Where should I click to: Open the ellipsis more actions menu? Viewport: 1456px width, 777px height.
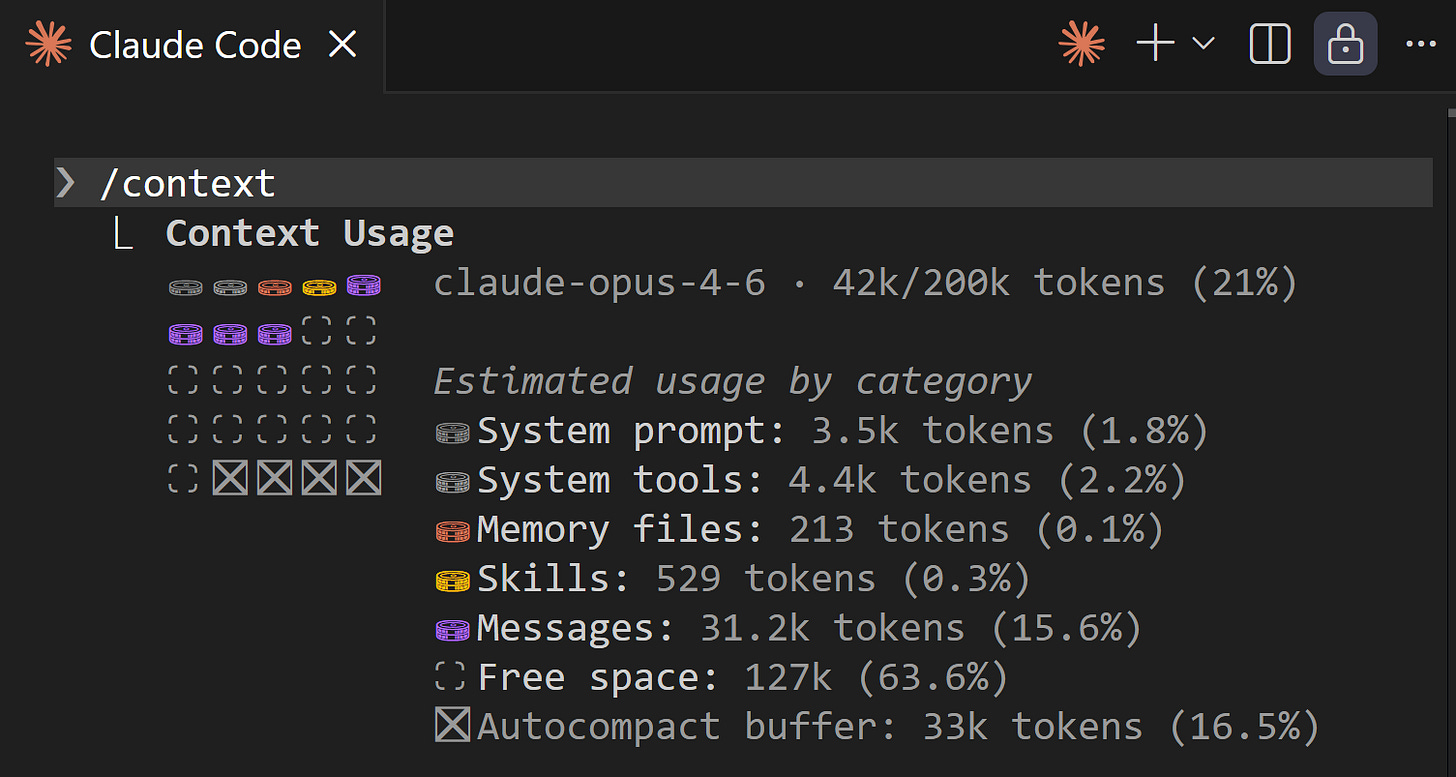click(1421, 44)
